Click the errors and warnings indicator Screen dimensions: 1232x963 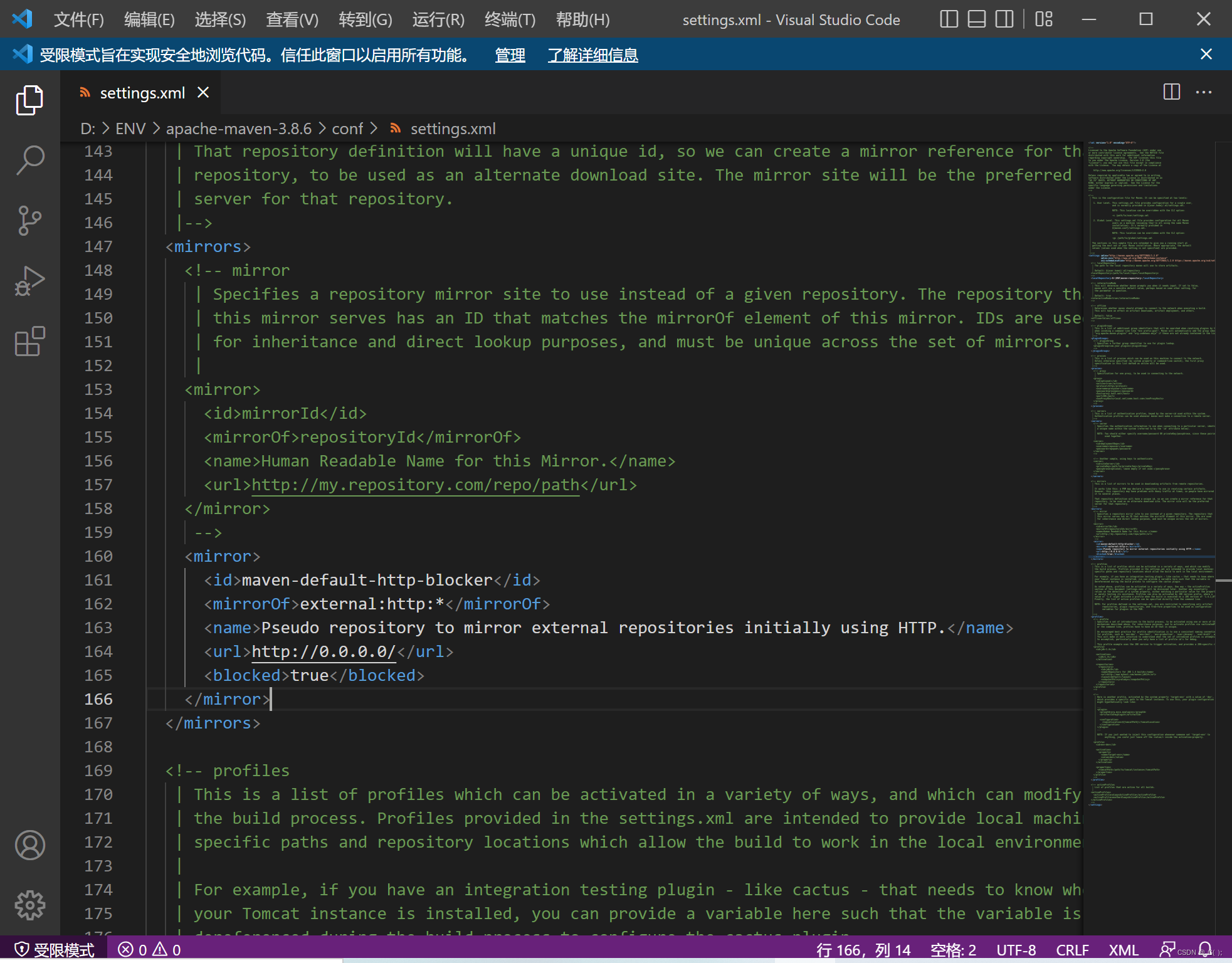(x=149, y=950)
